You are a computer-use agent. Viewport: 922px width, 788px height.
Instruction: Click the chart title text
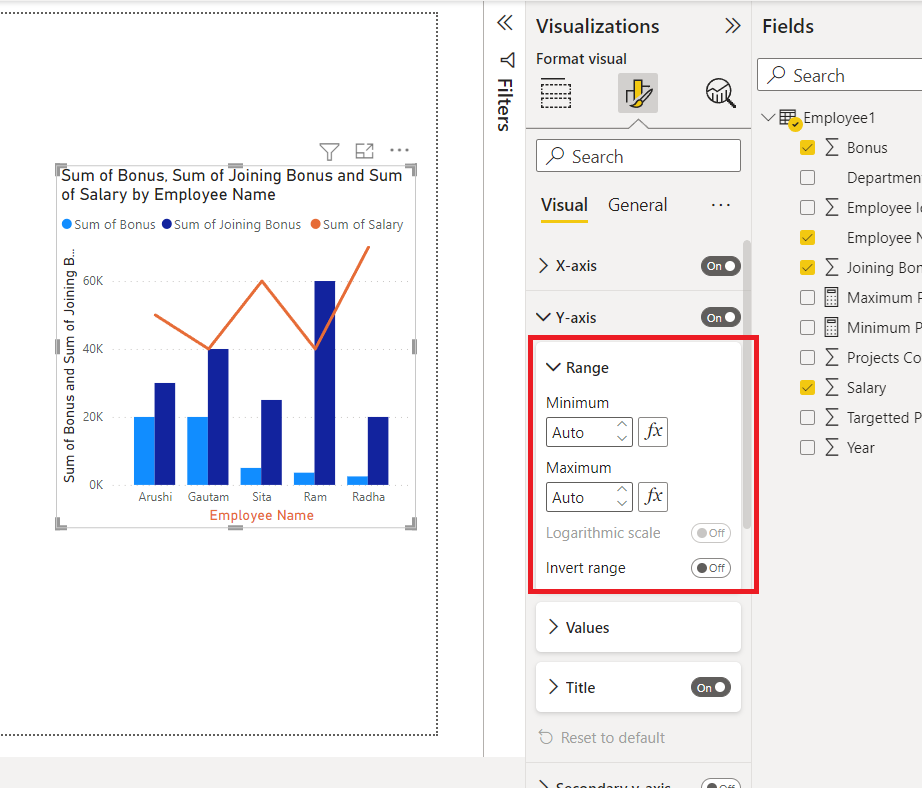(232, 185)
